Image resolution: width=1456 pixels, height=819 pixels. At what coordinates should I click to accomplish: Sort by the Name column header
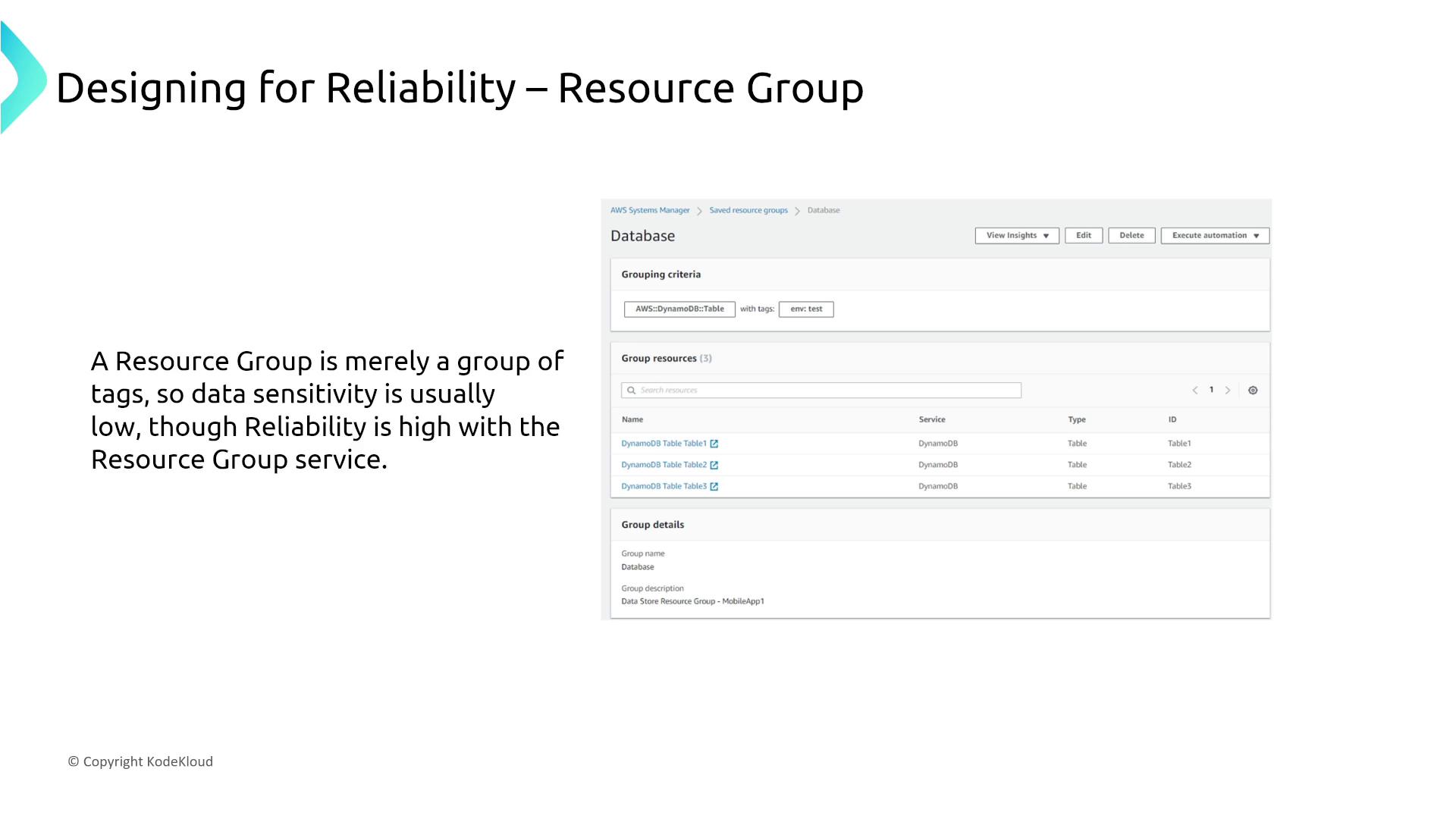tap(632, 419)
